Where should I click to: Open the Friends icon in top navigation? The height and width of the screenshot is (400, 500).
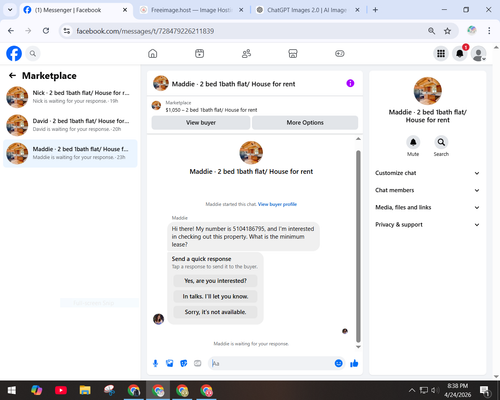pos(246,53)
